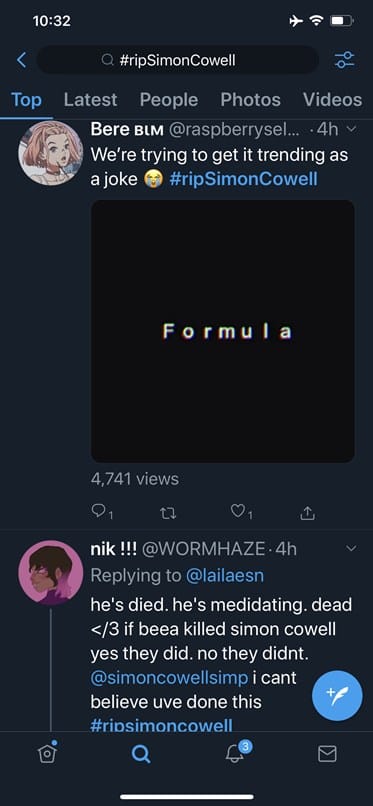The width and height of the screenshot is (373, 806).
Task: Switch to the Latest tab
Action: click(x=90, y=100)
